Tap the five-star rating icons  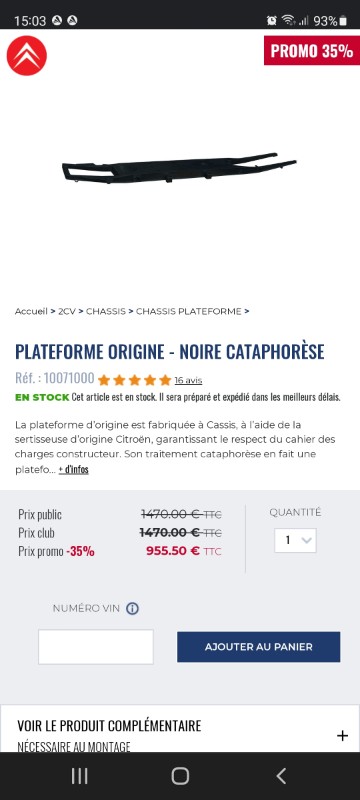[135, 380]
